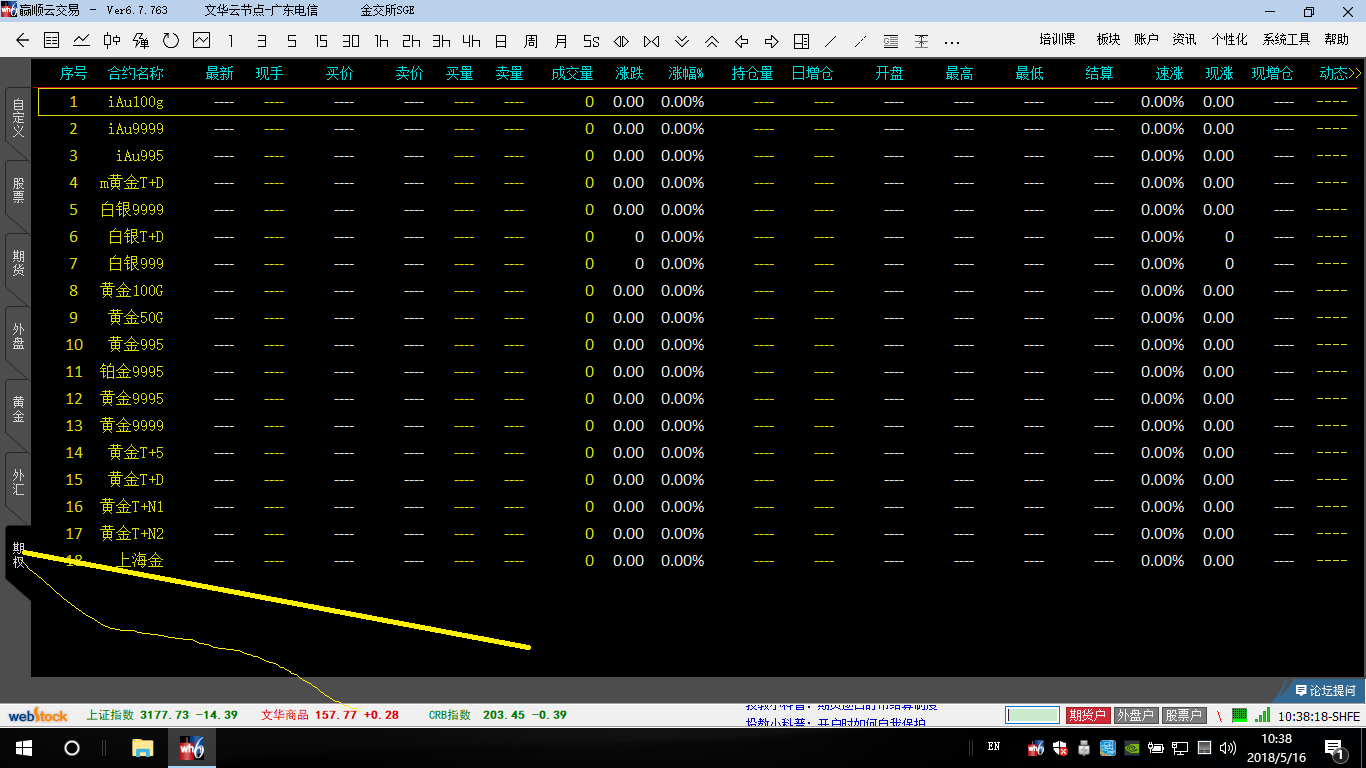Viewport: 1366px width, 768px height.
Task: Select the 15 minute period button
Action: pos(320,41)
